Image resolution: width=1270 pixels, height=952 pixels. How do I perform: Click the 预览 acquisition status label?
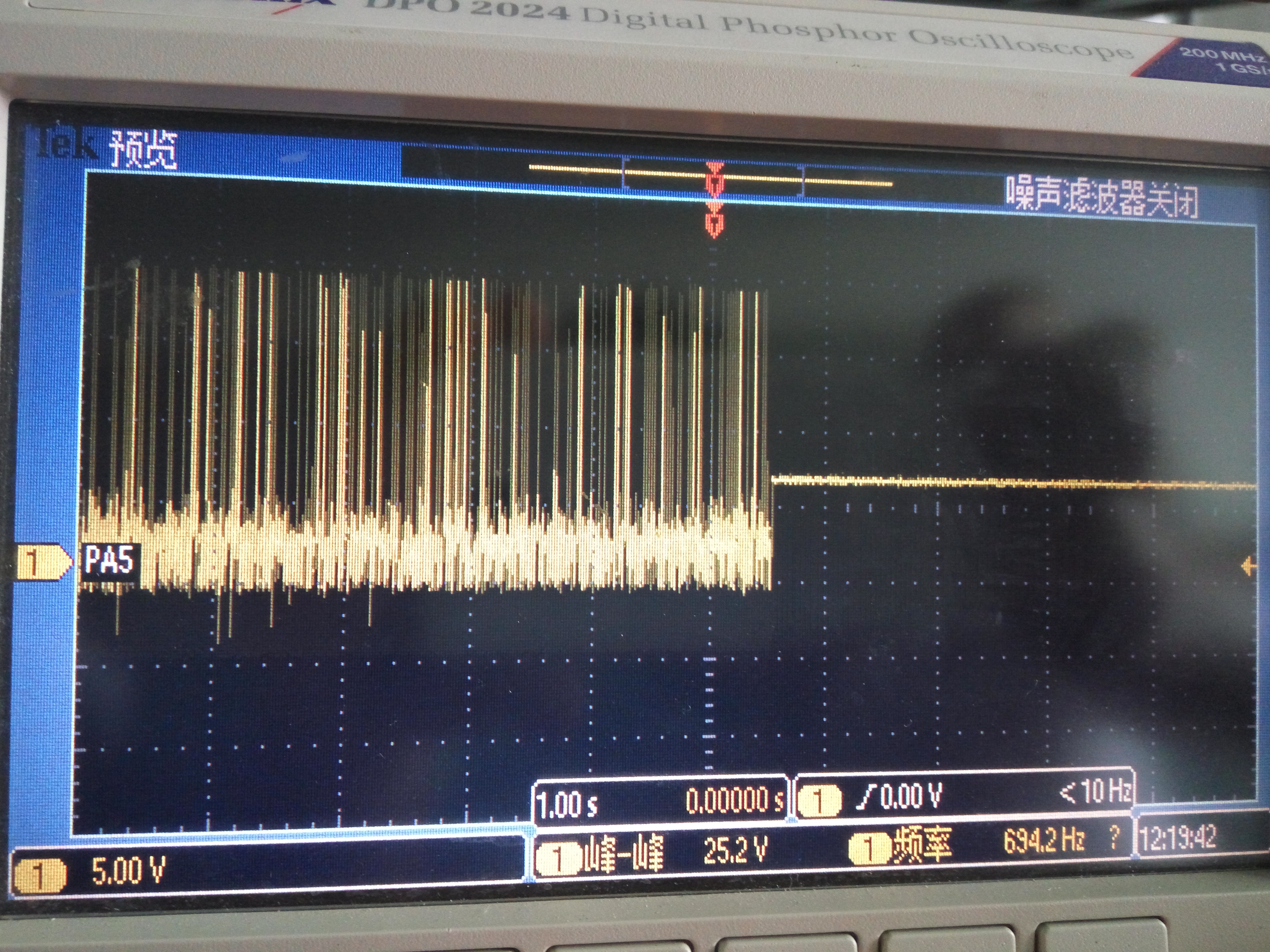tap(143, 149)
